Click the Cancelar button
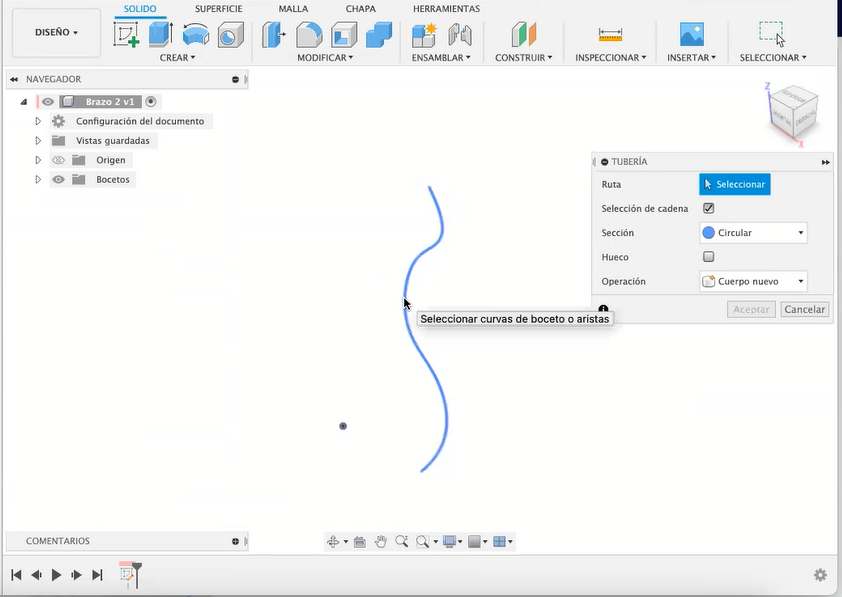The height and width of the screenshot is (597, 842). point(804,309)
